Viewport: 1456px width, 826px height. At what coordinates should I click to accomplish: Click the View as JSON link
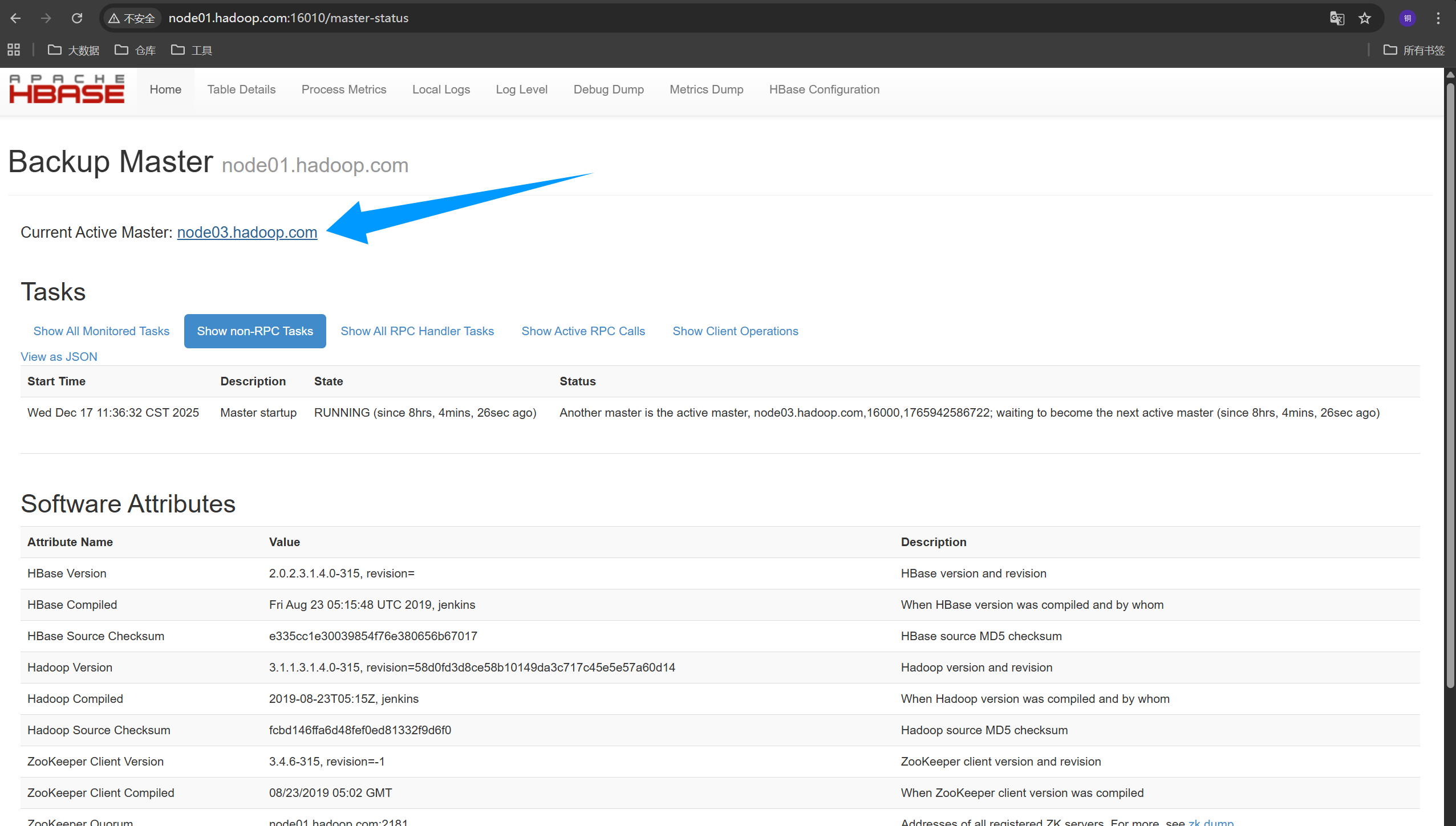coord(59,357)
